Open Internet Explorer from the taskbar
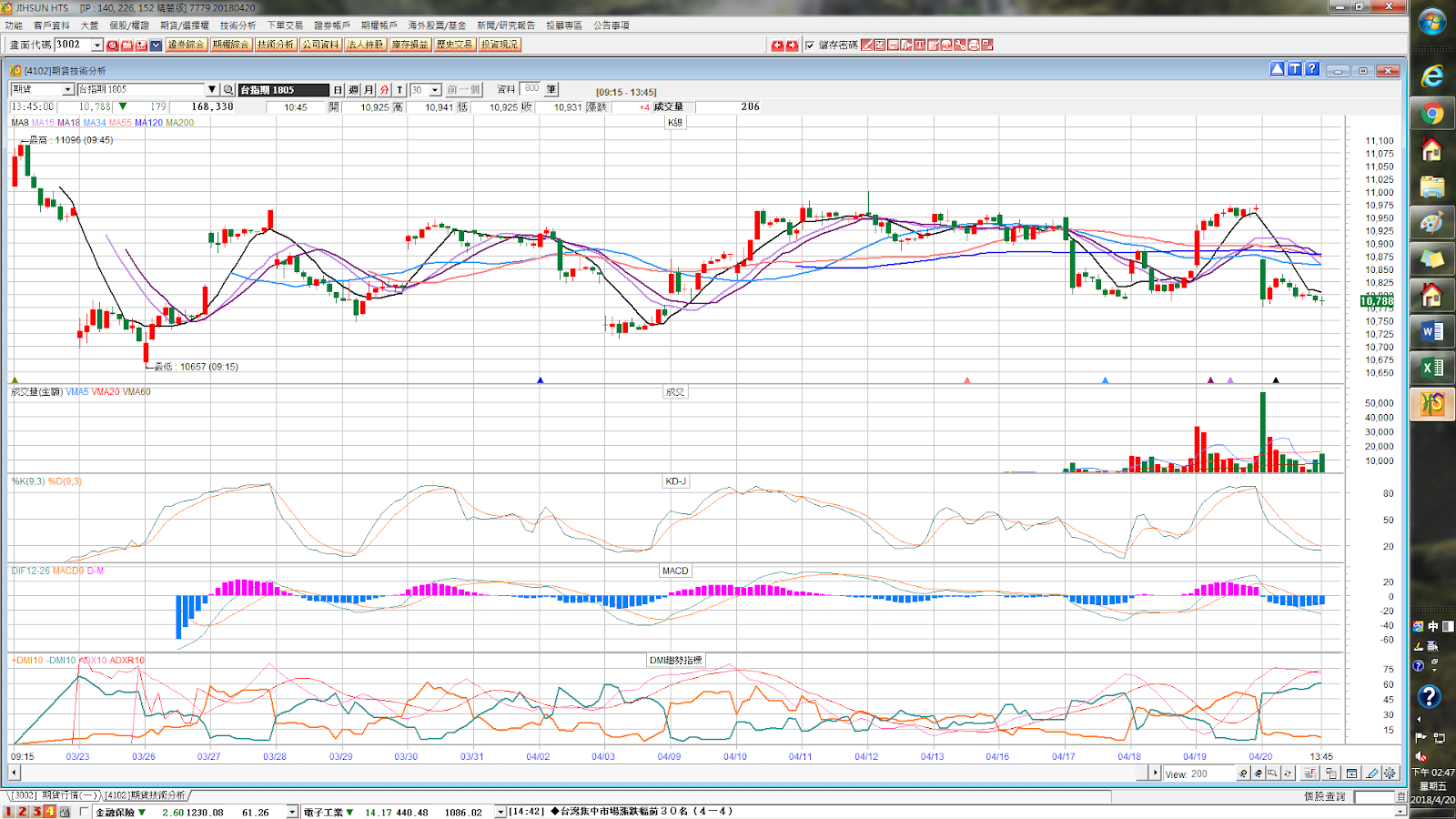 pyautogui.click(x=1432, y=76)
